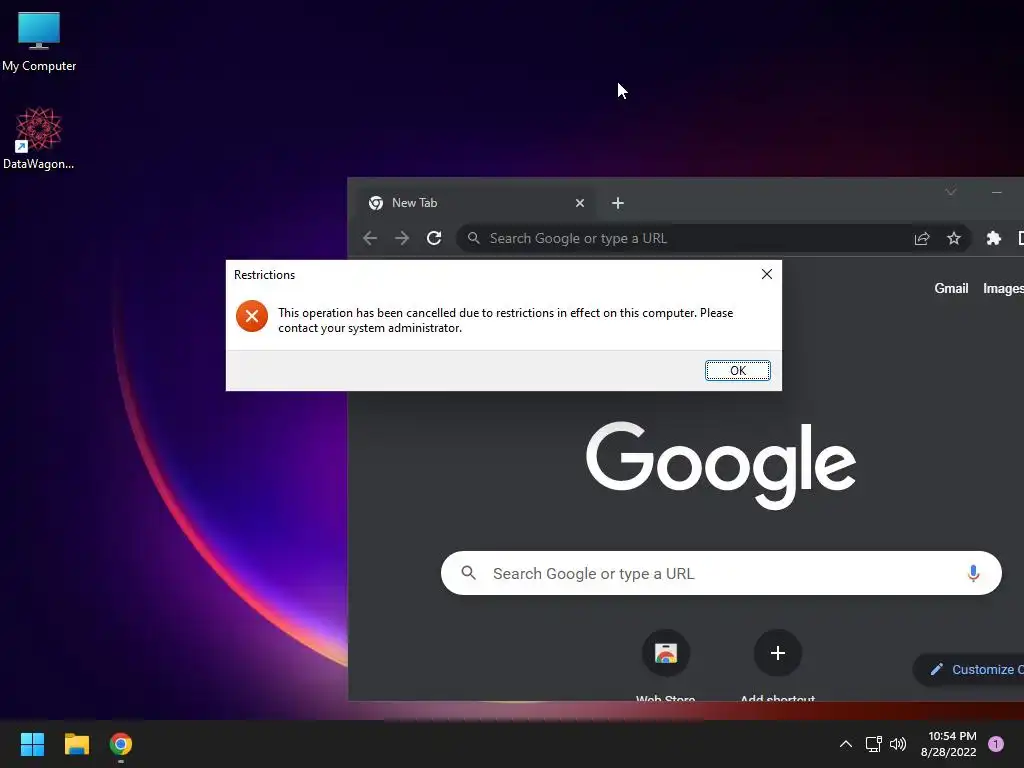Open the Gmail link
This screenshot has width=1024, height=768.
[x=951, y=289]
